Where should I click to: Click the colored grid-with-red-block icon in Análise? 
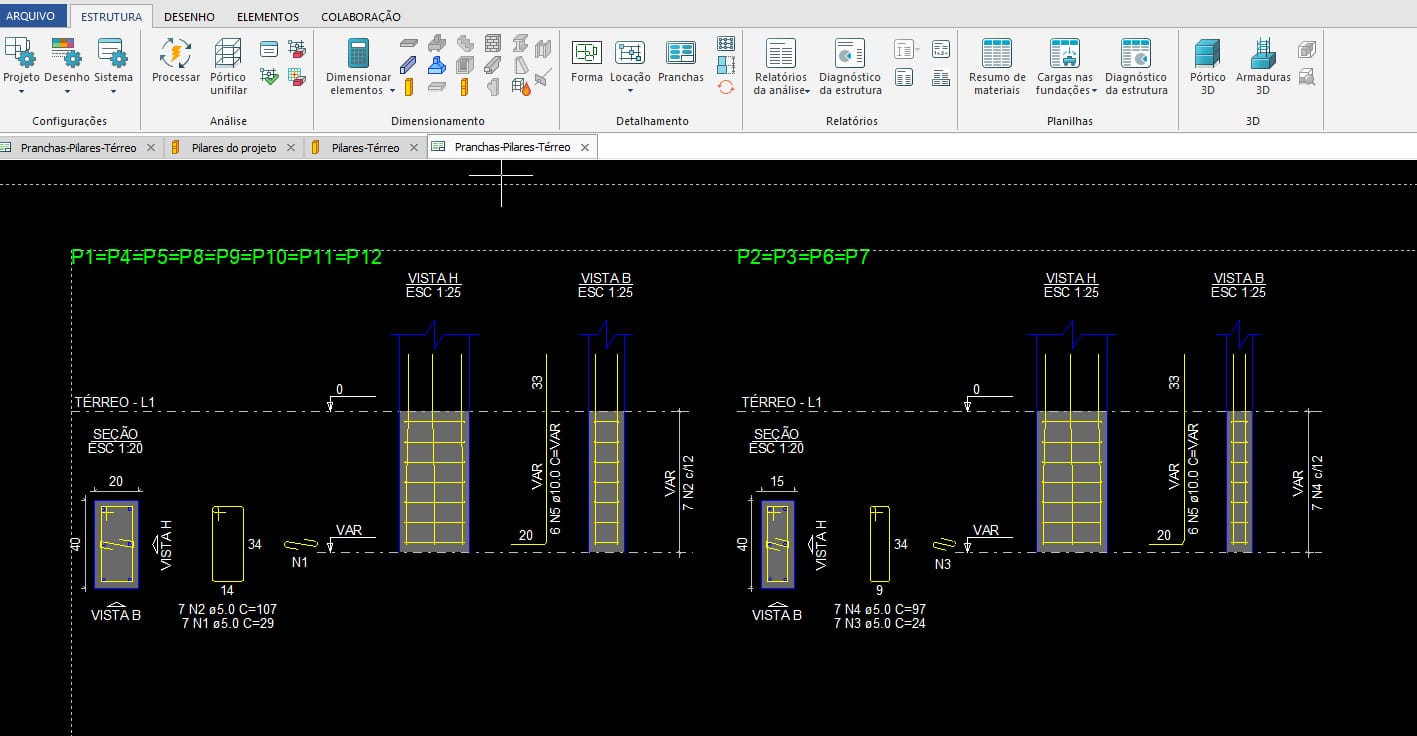point(297,76)
